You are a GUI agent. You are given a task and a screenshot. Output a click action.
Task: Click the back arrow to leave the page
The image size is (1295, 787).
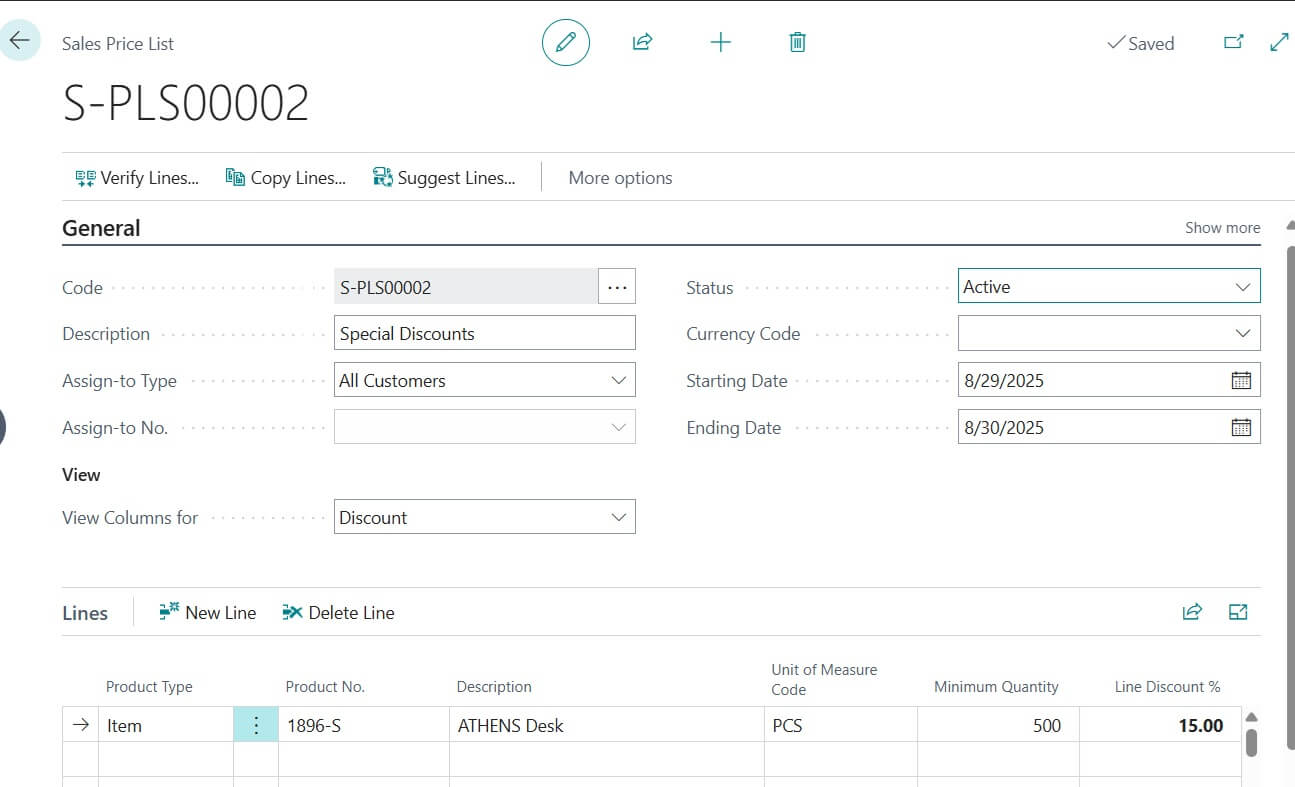point(20,40)
